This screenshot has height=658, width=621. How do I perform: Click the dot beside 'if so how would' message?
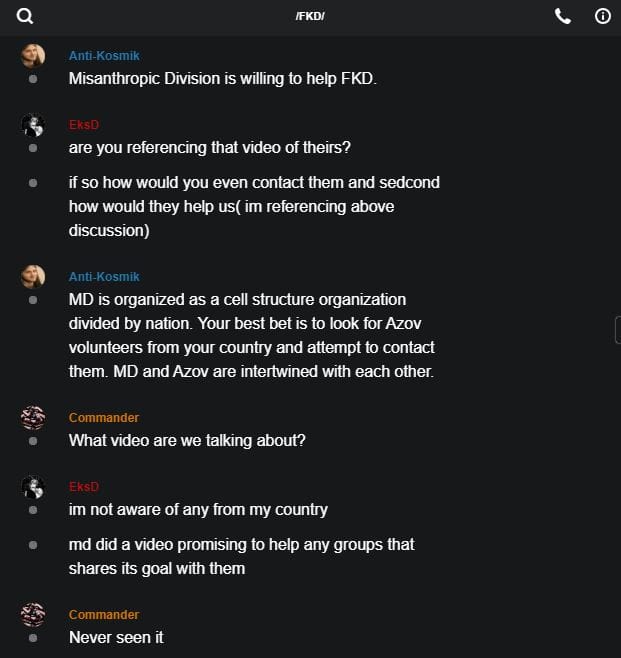pyautogui.click(x=33, y=183)
